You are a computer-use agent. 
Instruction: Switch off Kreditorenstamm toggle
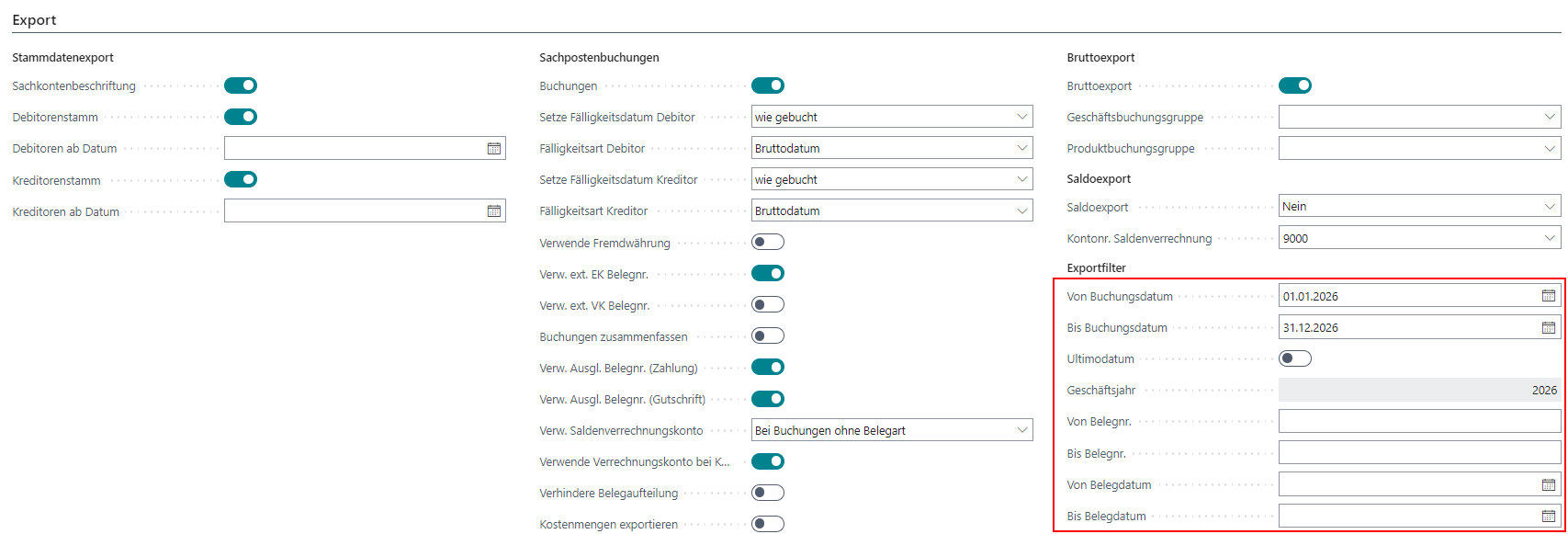[x=241, y=179]
